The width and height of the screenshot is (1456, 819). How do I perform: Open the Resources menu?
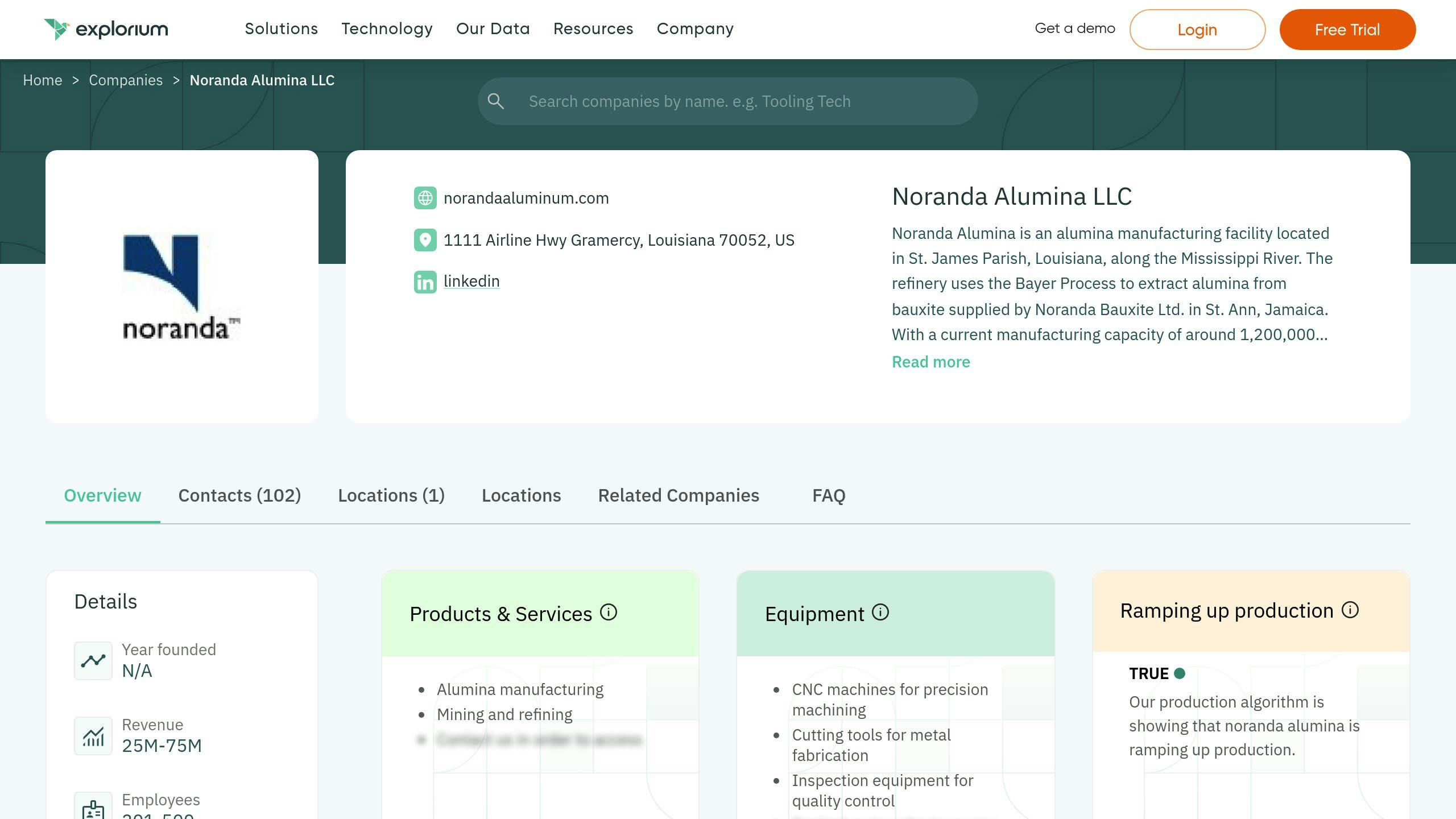(x=593, y=29)
